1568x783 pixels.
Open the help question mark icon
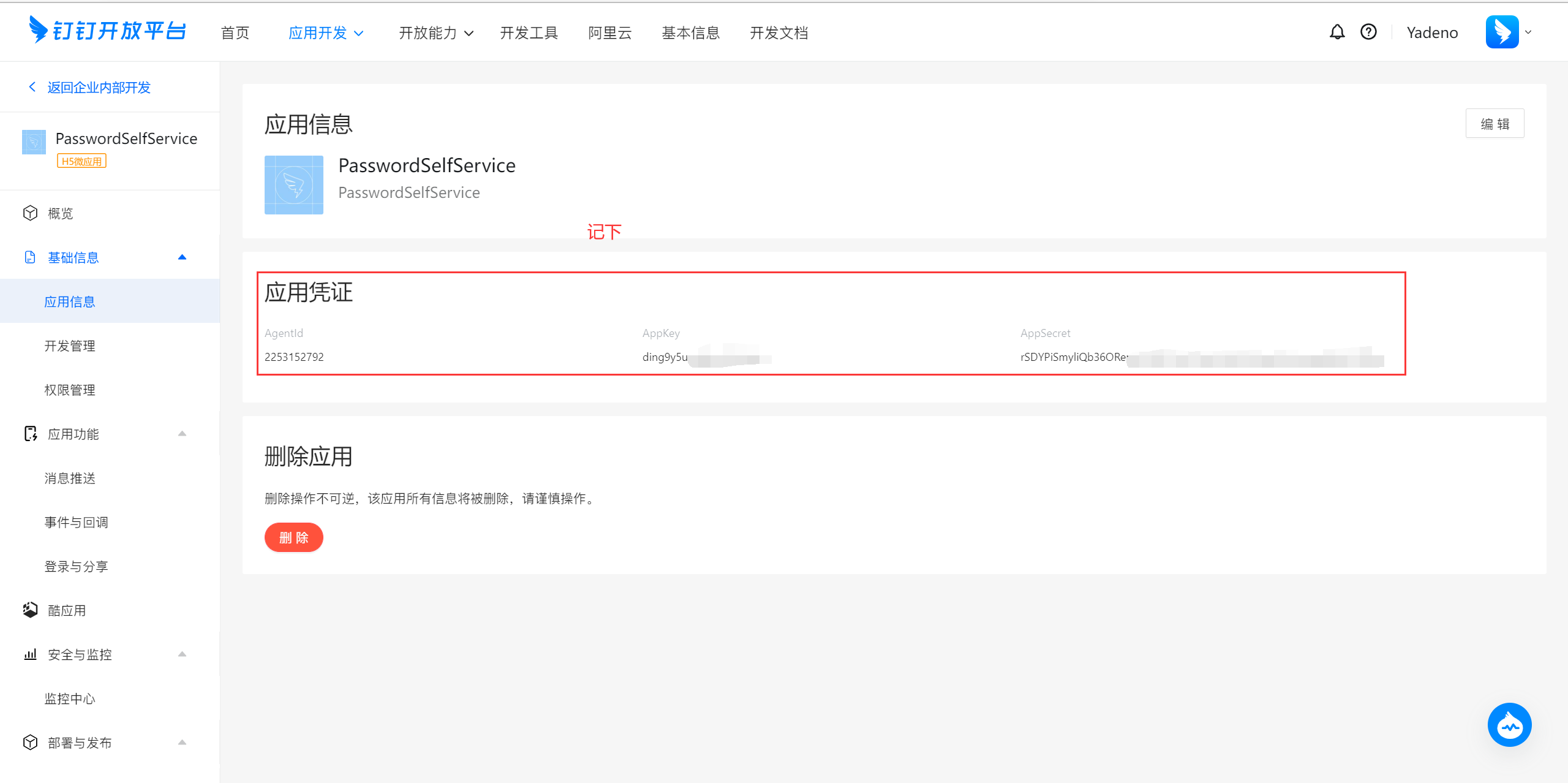pos(1368,32)
